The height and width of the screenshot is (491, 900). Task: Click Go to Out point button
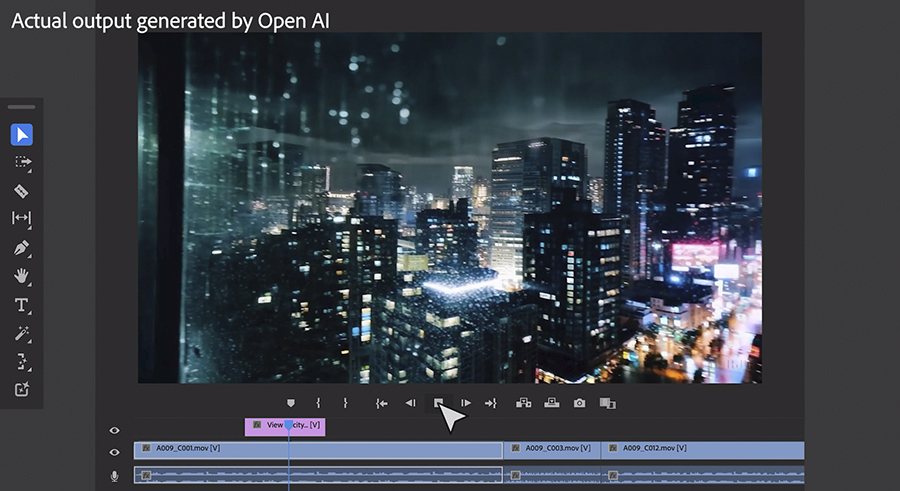(491, 404)
